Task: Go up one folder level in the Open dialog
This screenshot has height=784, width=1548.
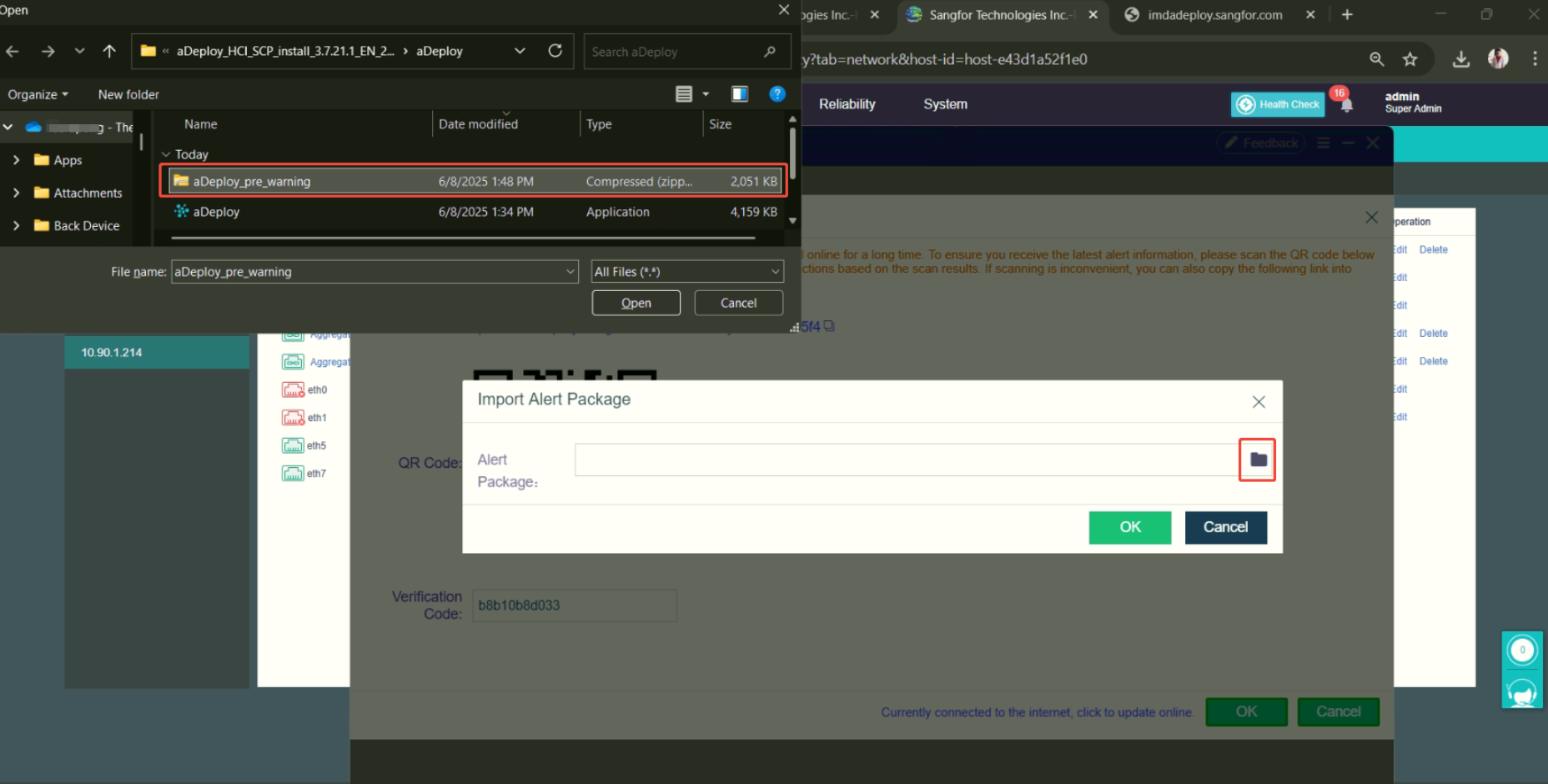Action: tap(109, 52)
